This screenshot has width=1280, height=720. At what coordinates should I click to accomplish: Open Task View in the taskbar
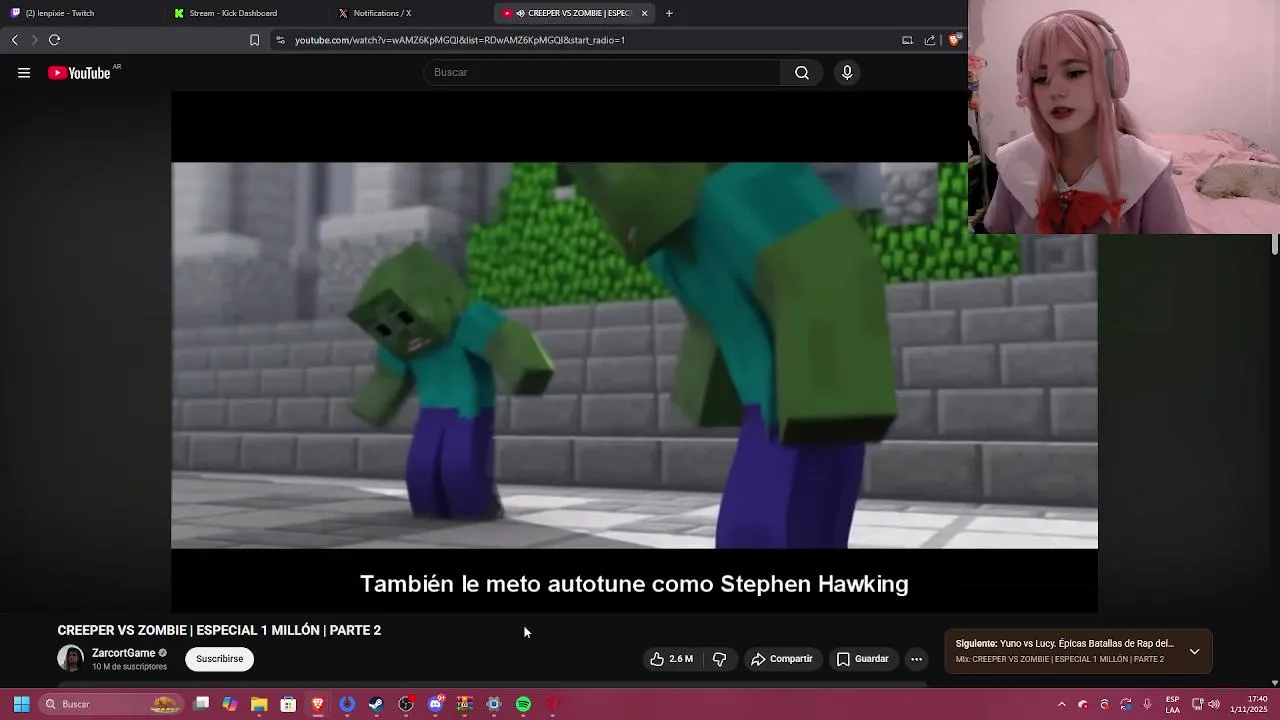point(201,704)
